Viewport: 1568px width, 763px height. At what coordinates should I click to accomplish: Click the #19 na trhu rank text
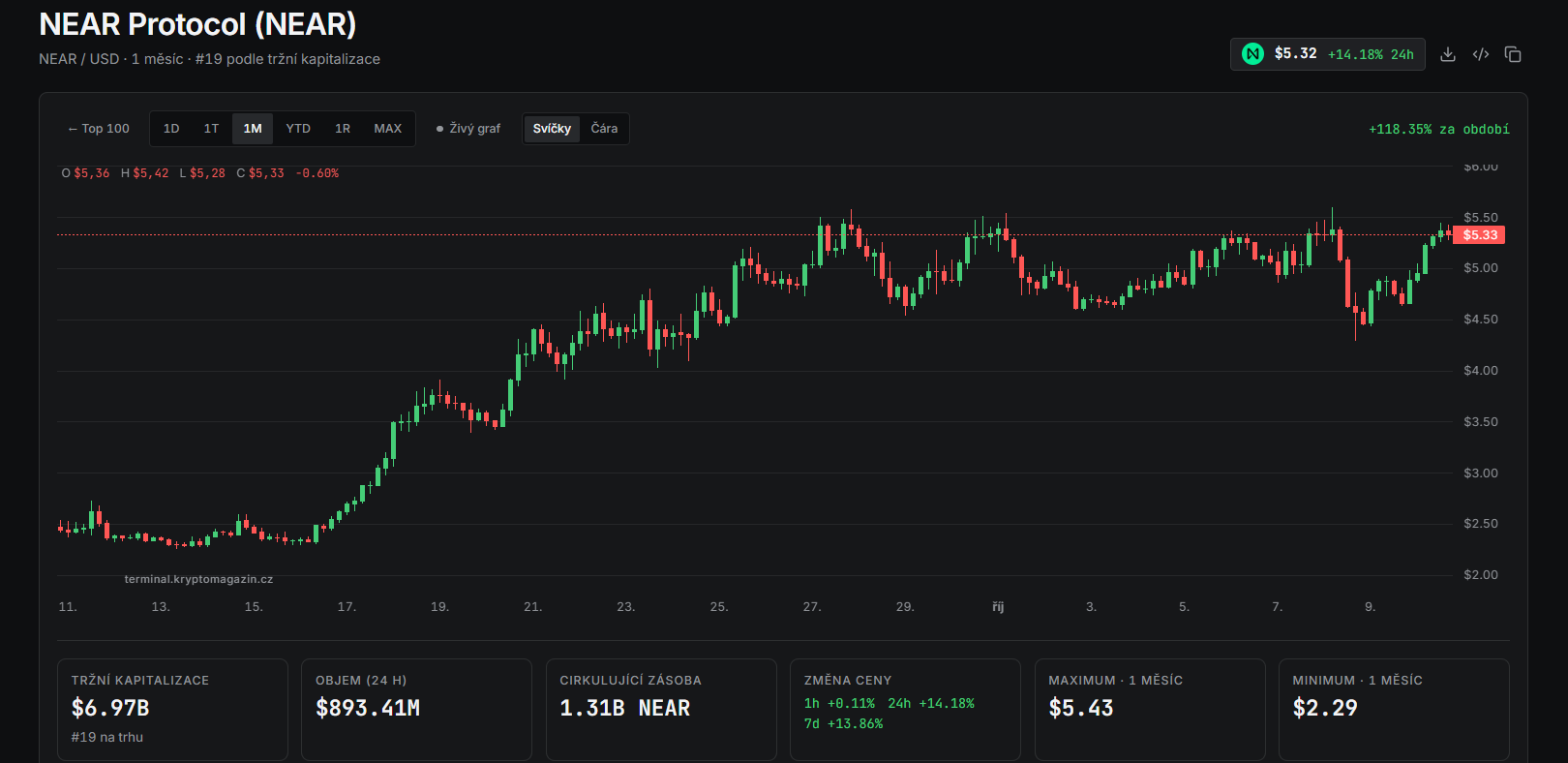coord(107,737)
